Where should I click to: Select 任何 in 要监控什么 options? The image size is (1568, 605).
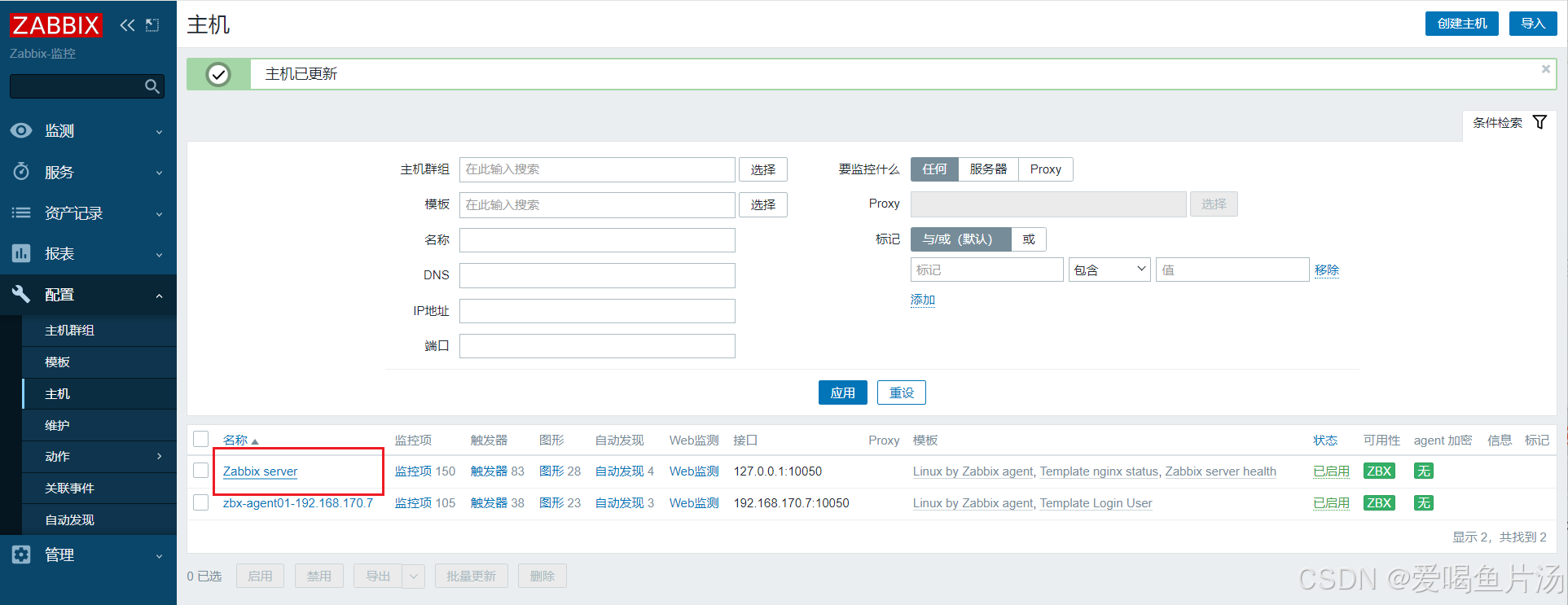tap(934, 169)
